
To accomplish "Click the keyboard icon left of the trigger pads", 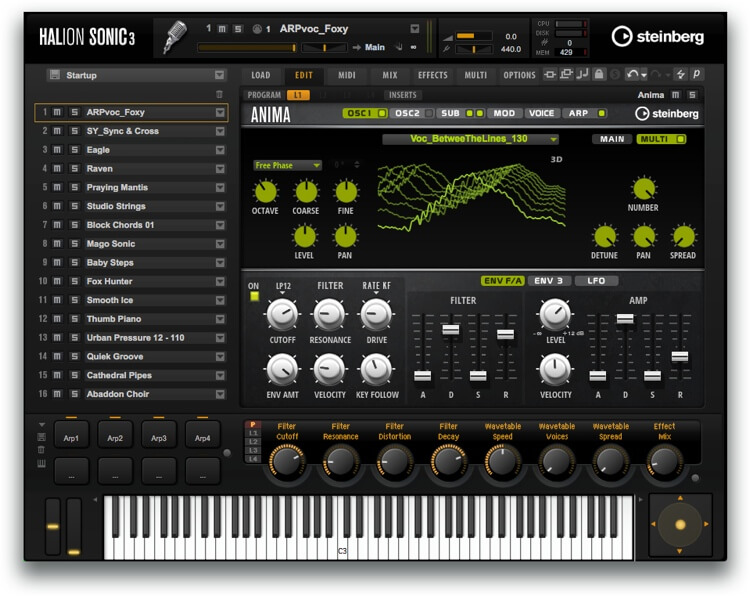I will [x=42, y=463].
